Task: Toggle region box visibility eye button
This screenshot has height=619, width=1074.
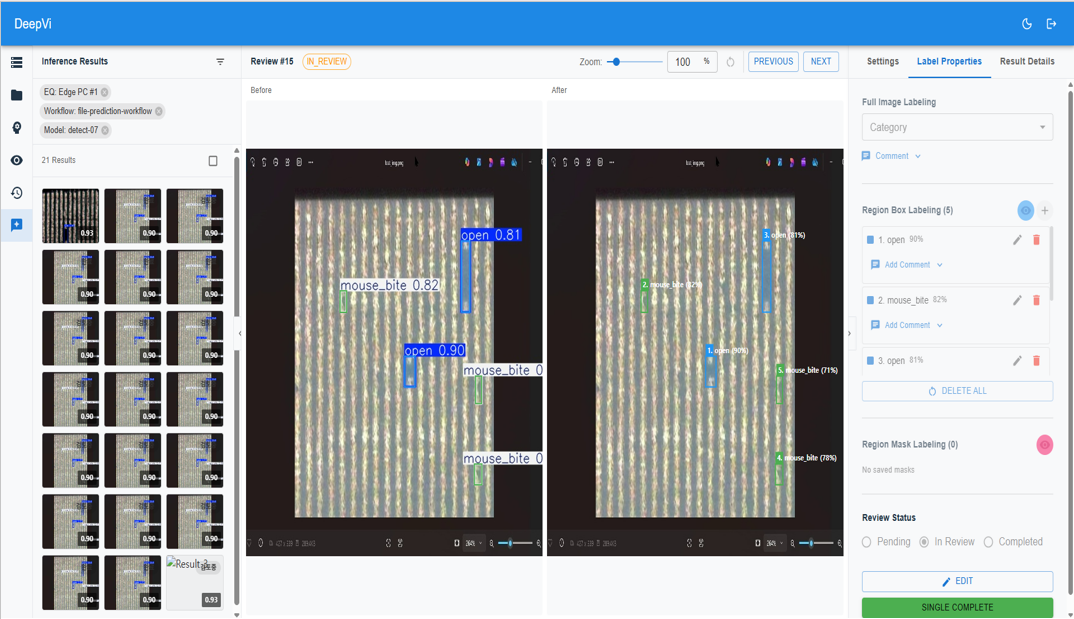Action: 1025,211
